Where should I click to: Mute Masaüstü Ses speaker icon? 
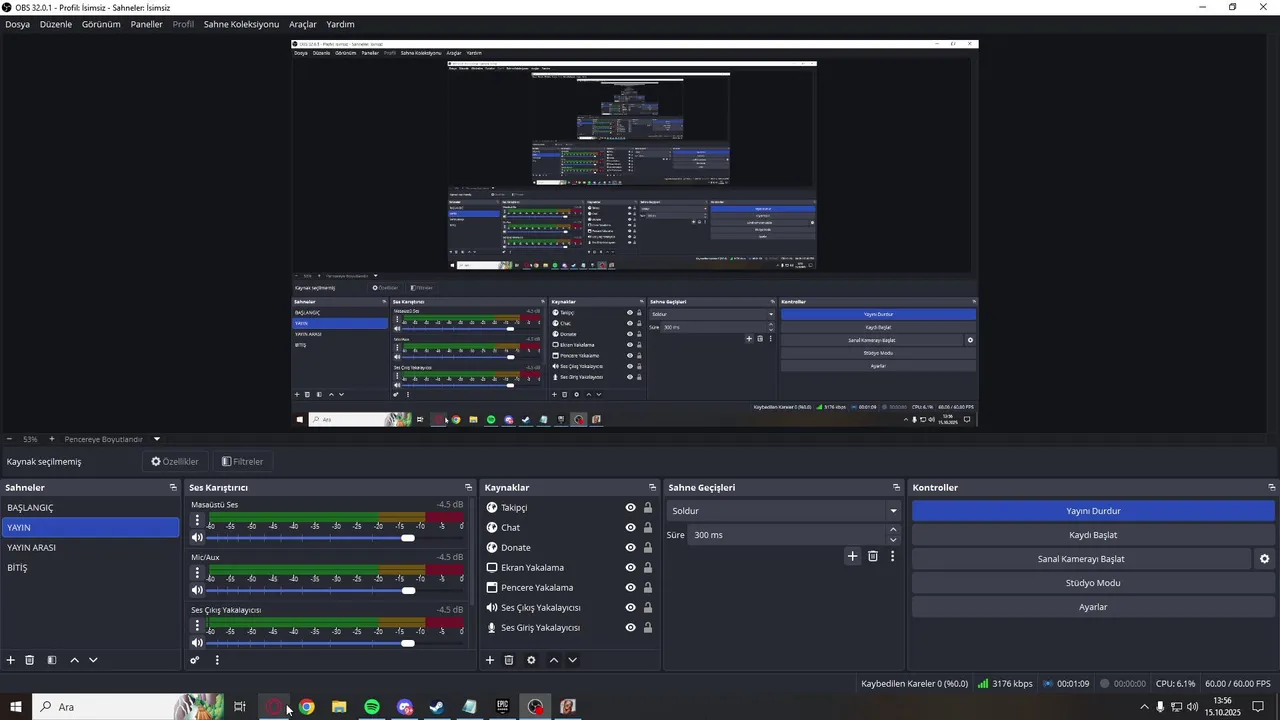tap(197, 538)
